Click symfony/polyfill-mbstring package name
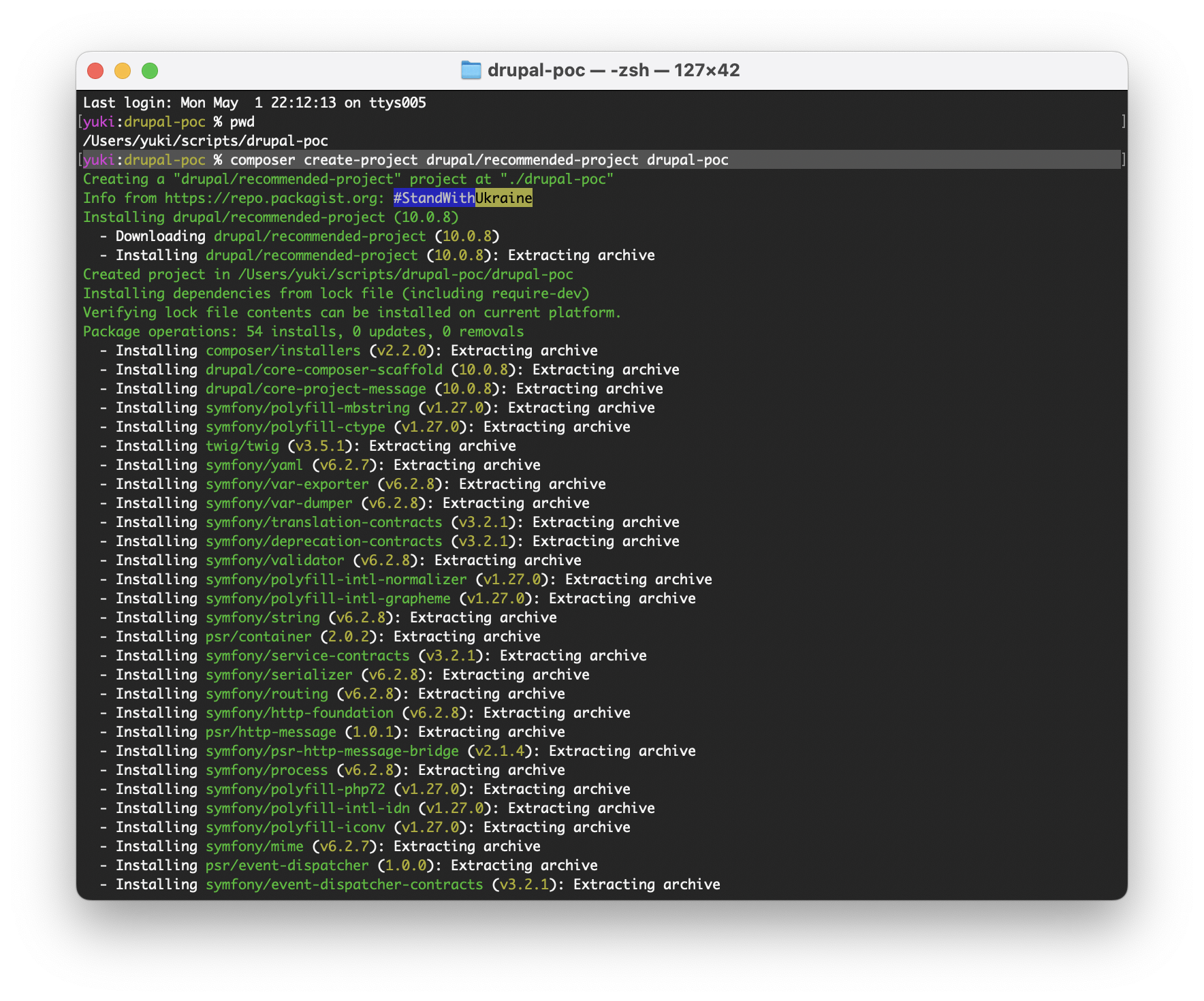 pos(308,408)
